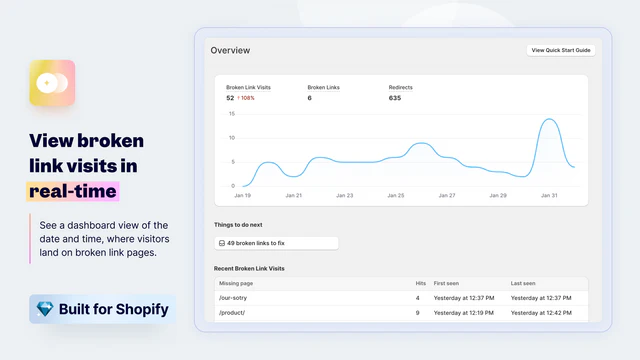Click the Jan 25 label on chart axis
Screen dimensions: 640x360
pyautogui.click(x=396, y=196)
